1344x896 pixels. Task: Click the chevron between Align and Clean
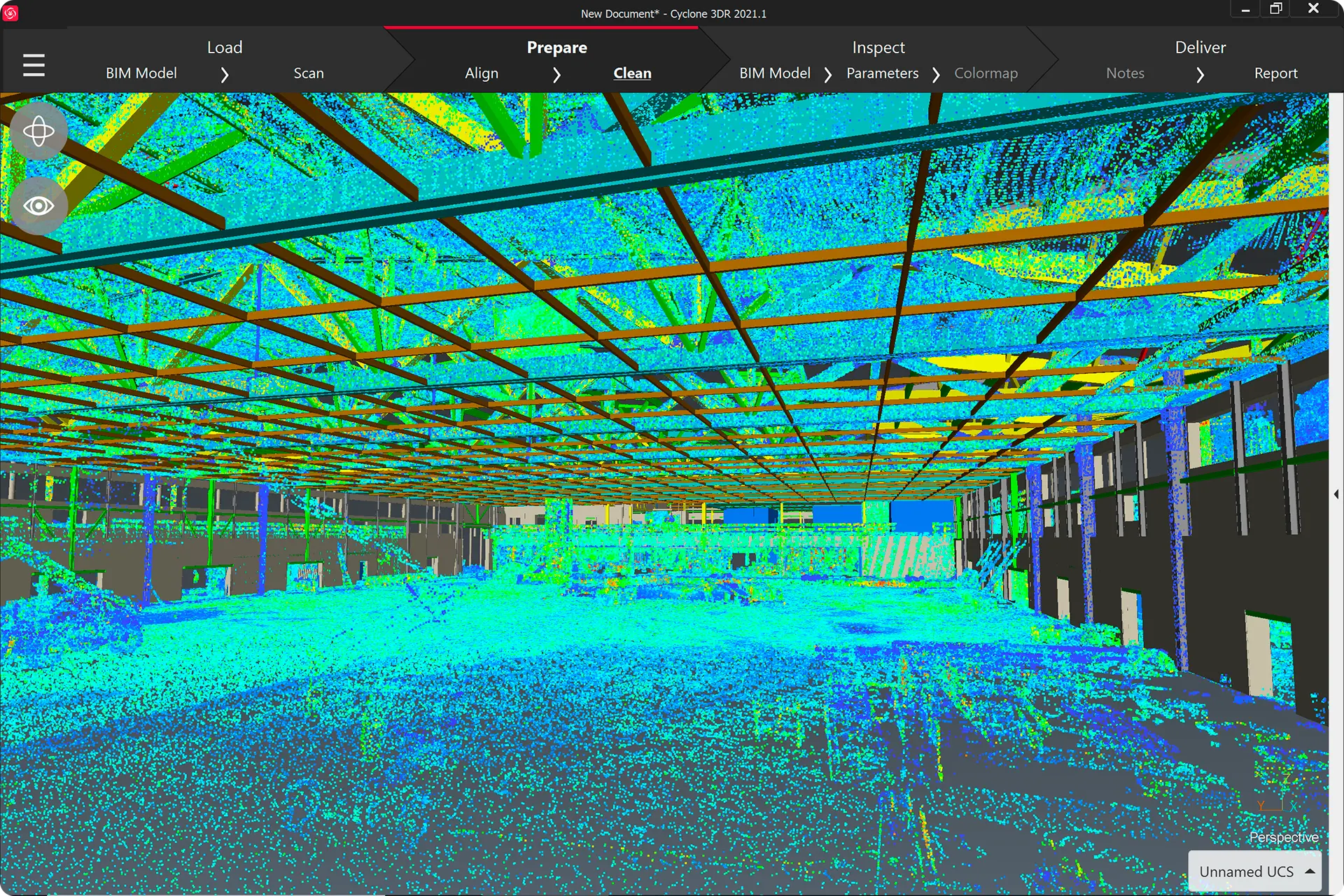point(556,74)
